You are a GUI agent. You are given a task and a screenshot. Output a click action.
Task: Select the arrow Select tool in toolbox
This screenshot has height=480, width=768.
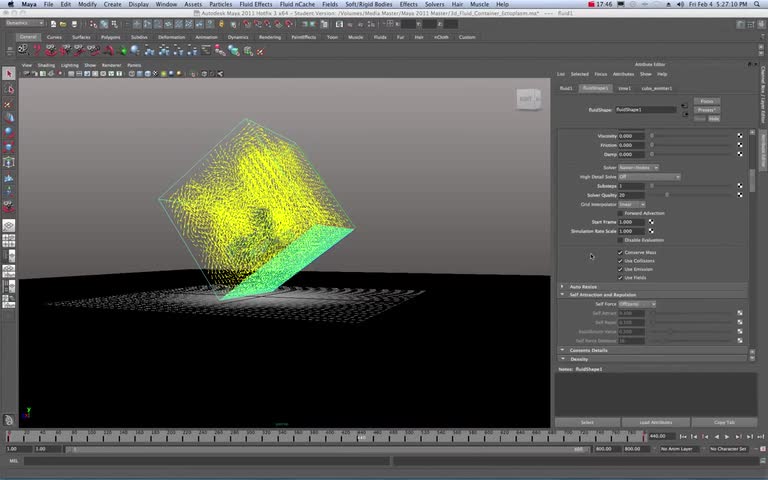9,74
